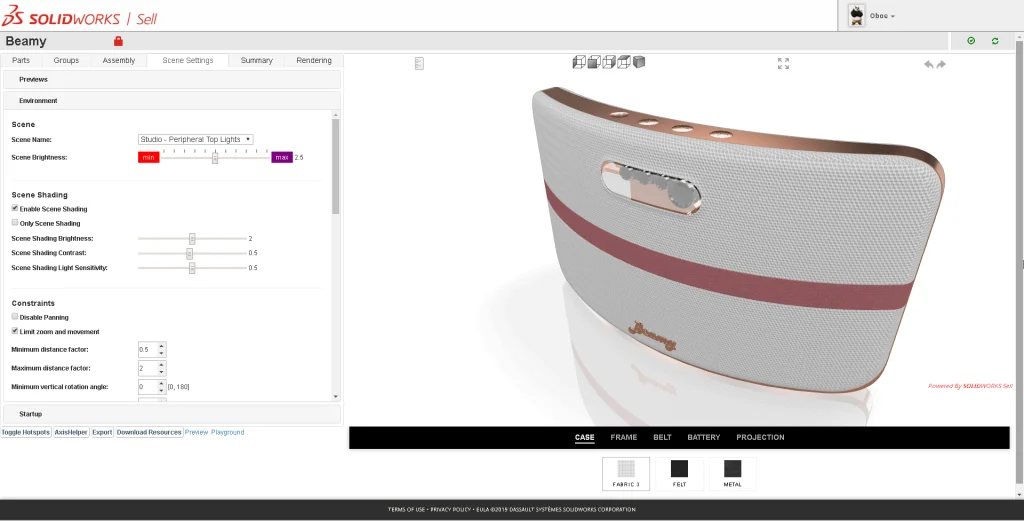This screenshot has height=521, width=1024.
Task: Check the Disable Panning checkbox
Action: point(15,317)
